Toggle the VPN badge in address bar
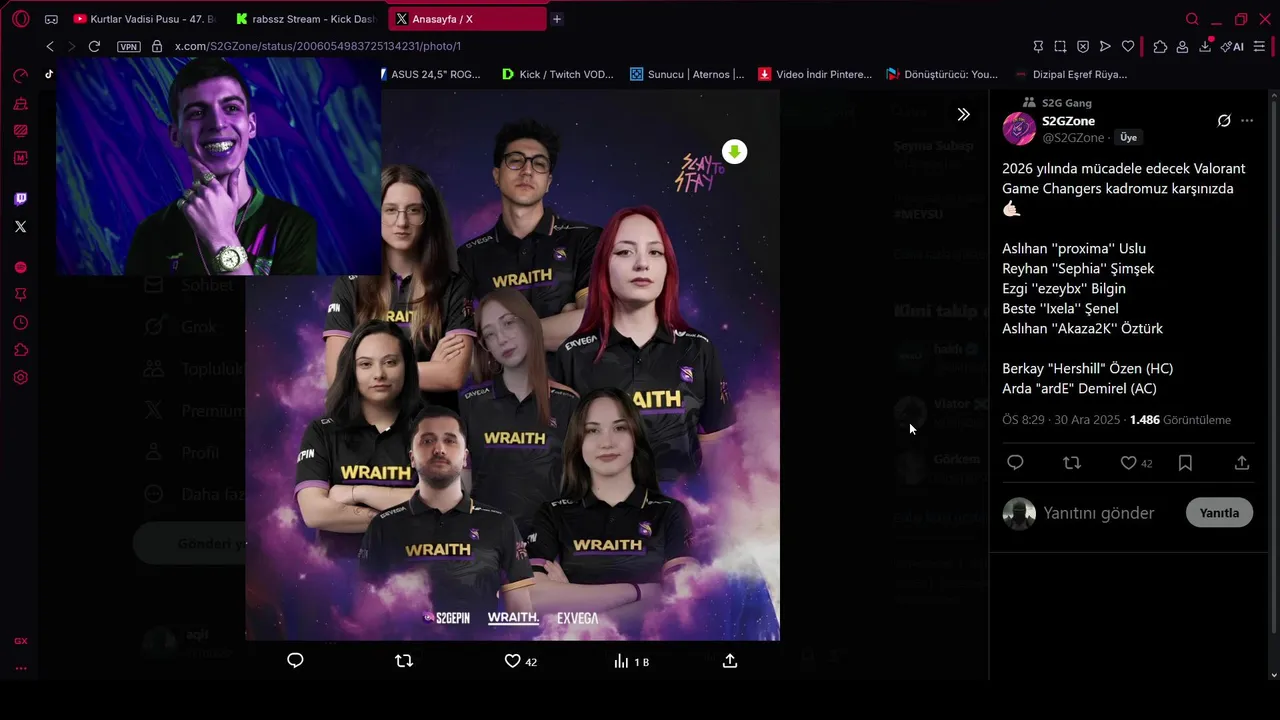This screenshot has width=1280, height=720. pyautogui.click(x=129, y=47)
